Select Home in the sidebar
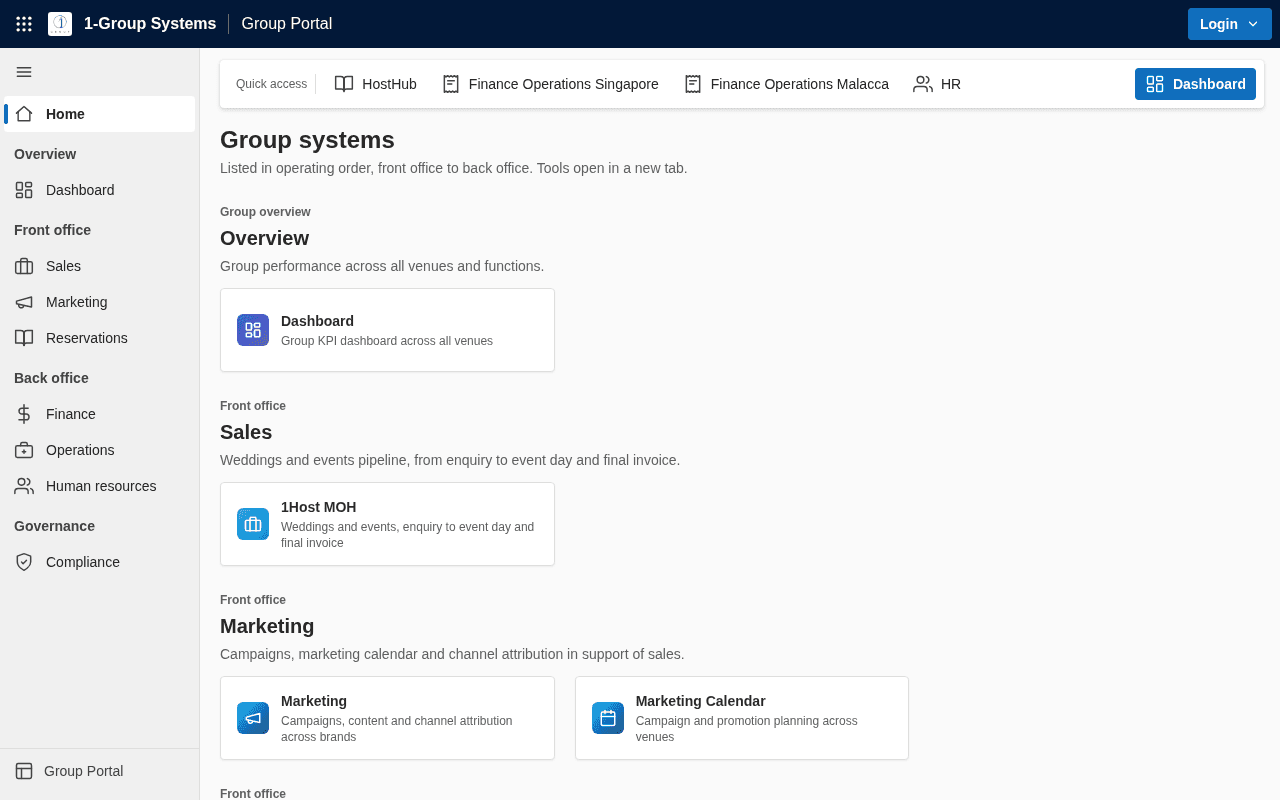Screen dimensions: 1280x800 (99, 114)
